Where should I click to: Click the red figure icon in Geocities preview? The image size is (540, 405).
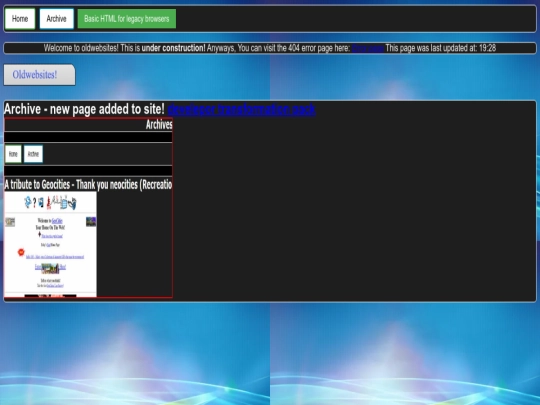49,203
